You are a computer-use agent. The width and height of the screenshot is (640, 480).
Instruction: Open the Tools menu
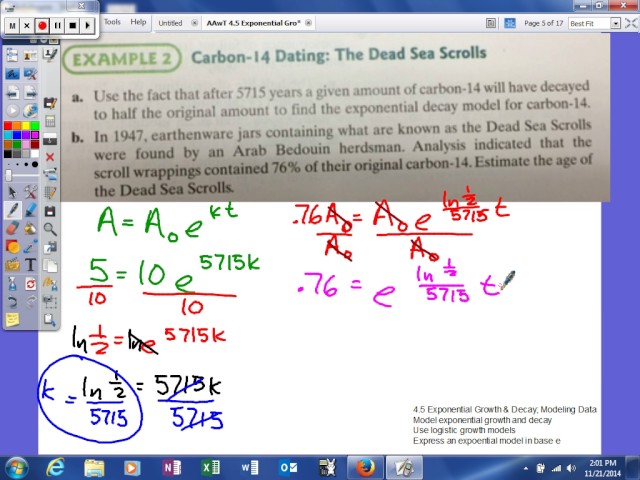[112, 22]
